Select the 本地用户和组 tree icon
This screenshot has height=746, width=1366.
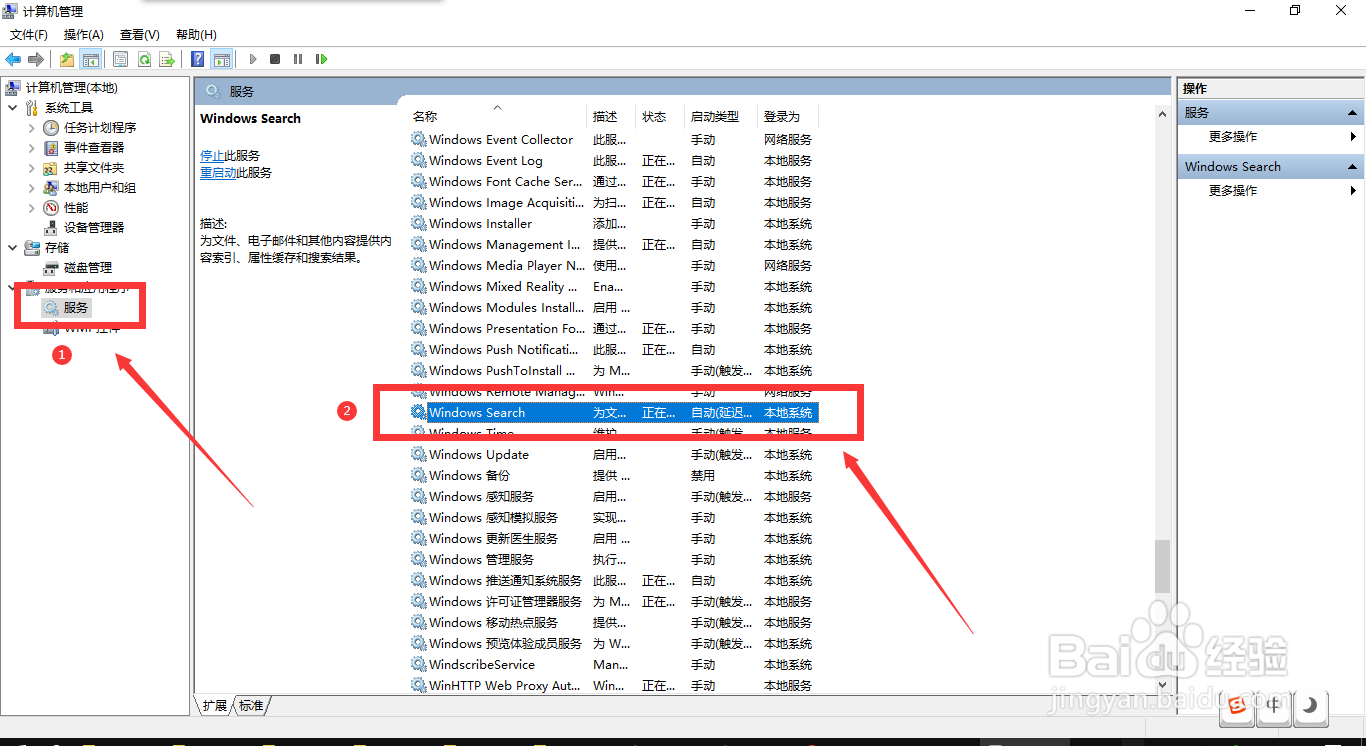51,188
